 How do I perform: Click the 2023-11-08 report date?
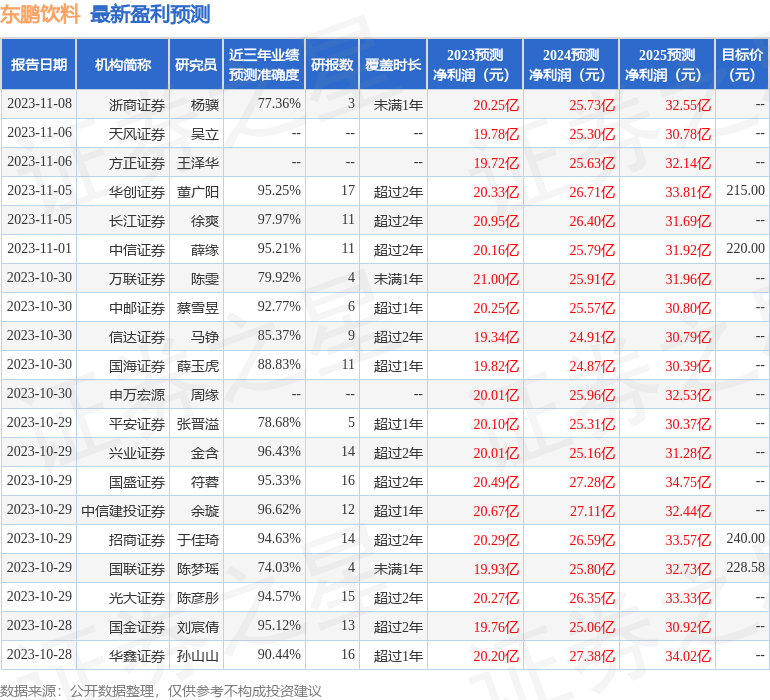[x=39, y=103]
